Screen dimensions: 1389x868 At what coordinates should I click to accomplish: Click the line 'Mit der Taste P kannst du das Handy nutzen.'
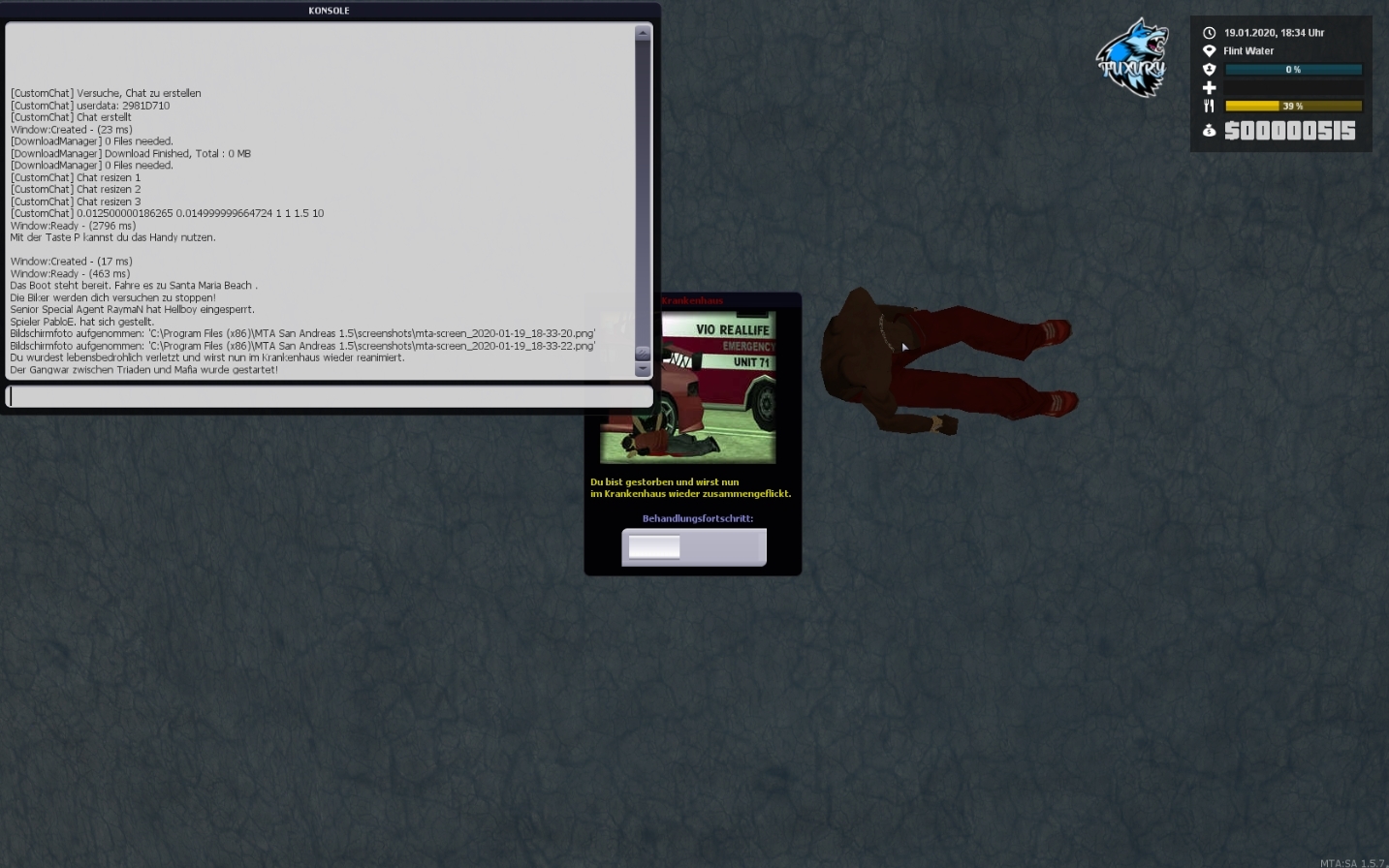[x=112, y=237]
